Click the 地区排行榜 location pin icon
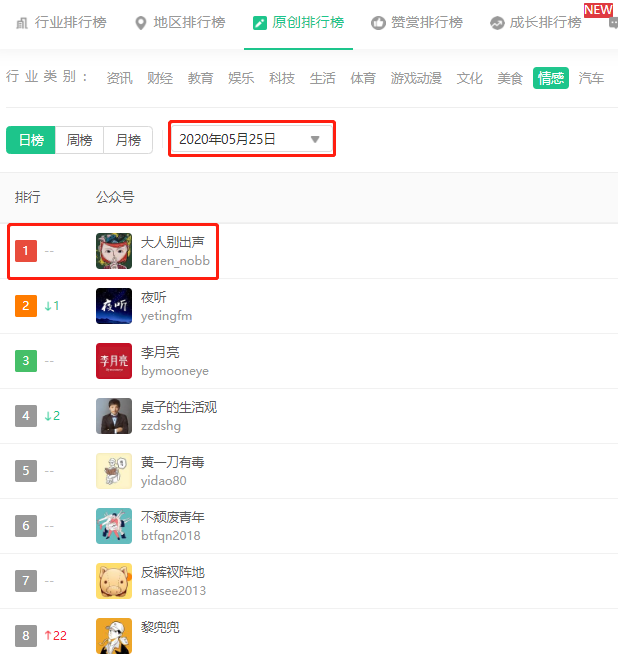 tap(141, 23)
